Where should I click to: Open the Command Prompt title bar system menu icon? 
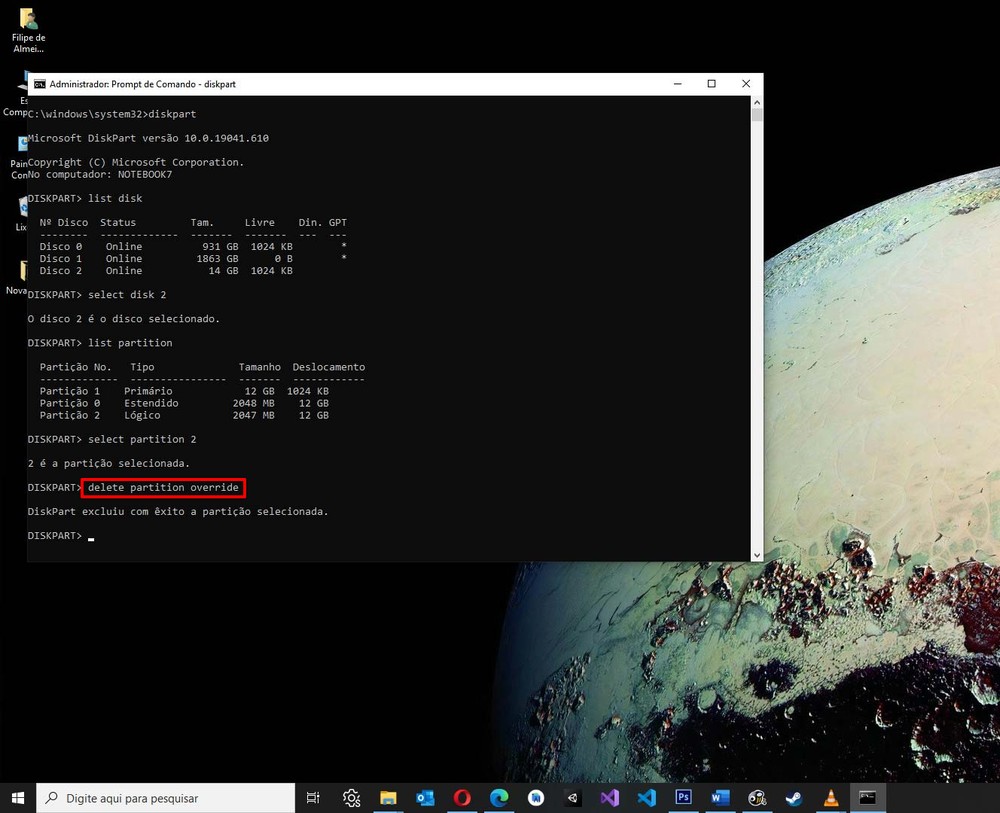coord(39,85)
